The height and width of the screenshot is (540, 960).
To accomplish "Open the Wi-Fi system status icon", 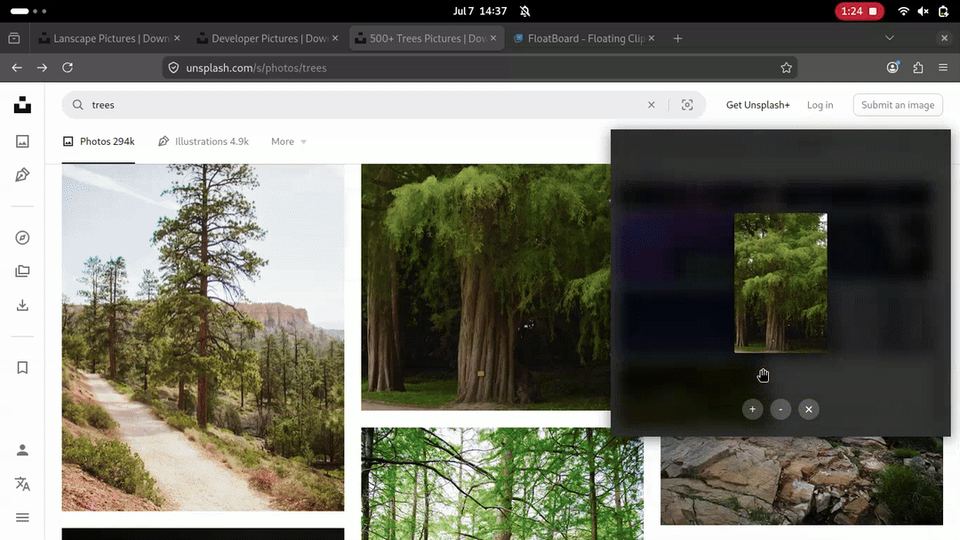I will (903, 11).
